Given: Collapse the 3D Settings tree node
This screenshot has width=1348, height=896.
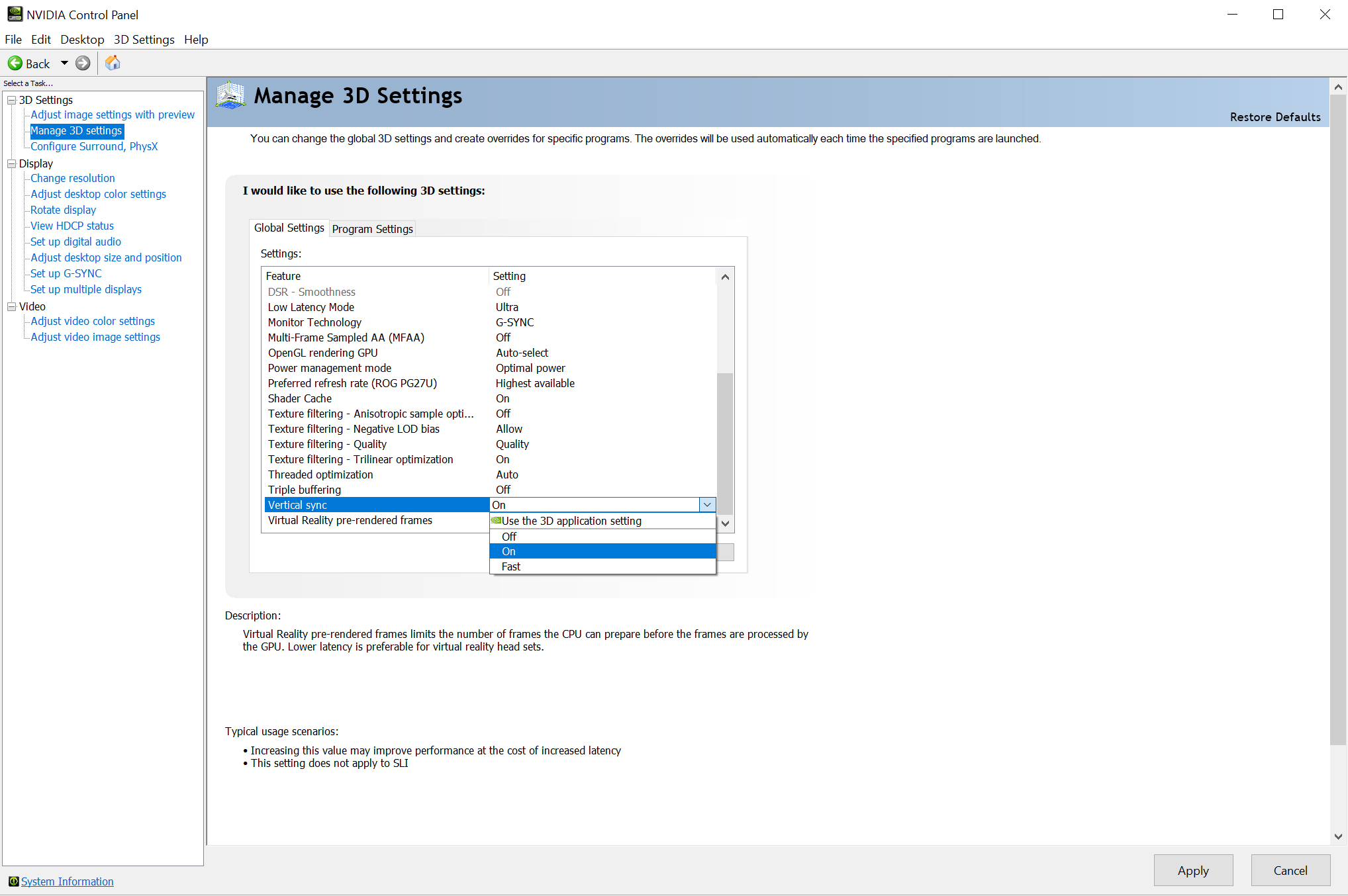Looking at the screenshot, I should 11,100.
